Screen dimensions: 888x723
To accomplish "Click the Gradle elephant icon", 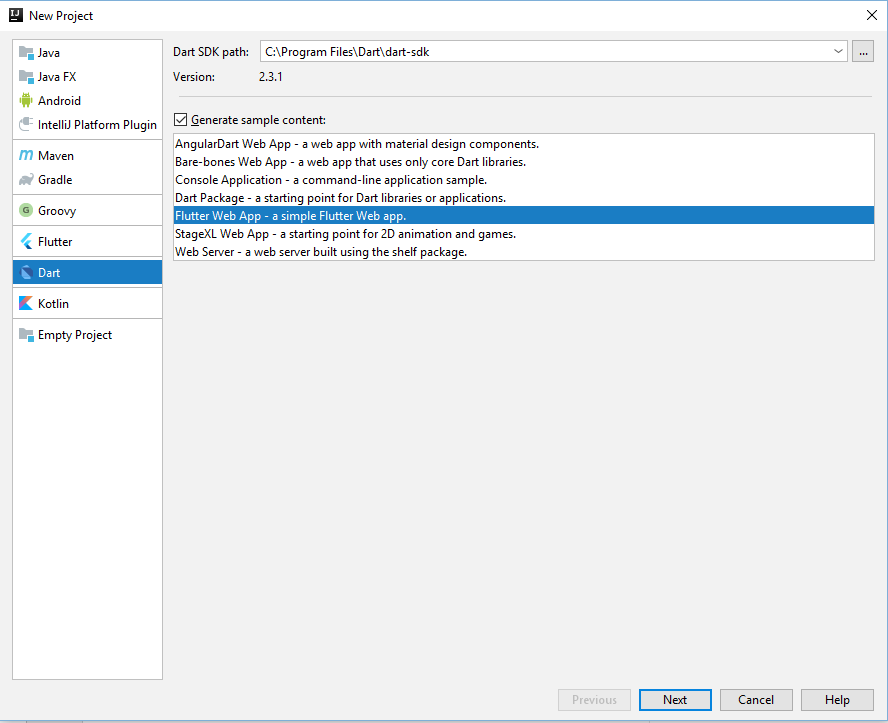I will [26, 179].
